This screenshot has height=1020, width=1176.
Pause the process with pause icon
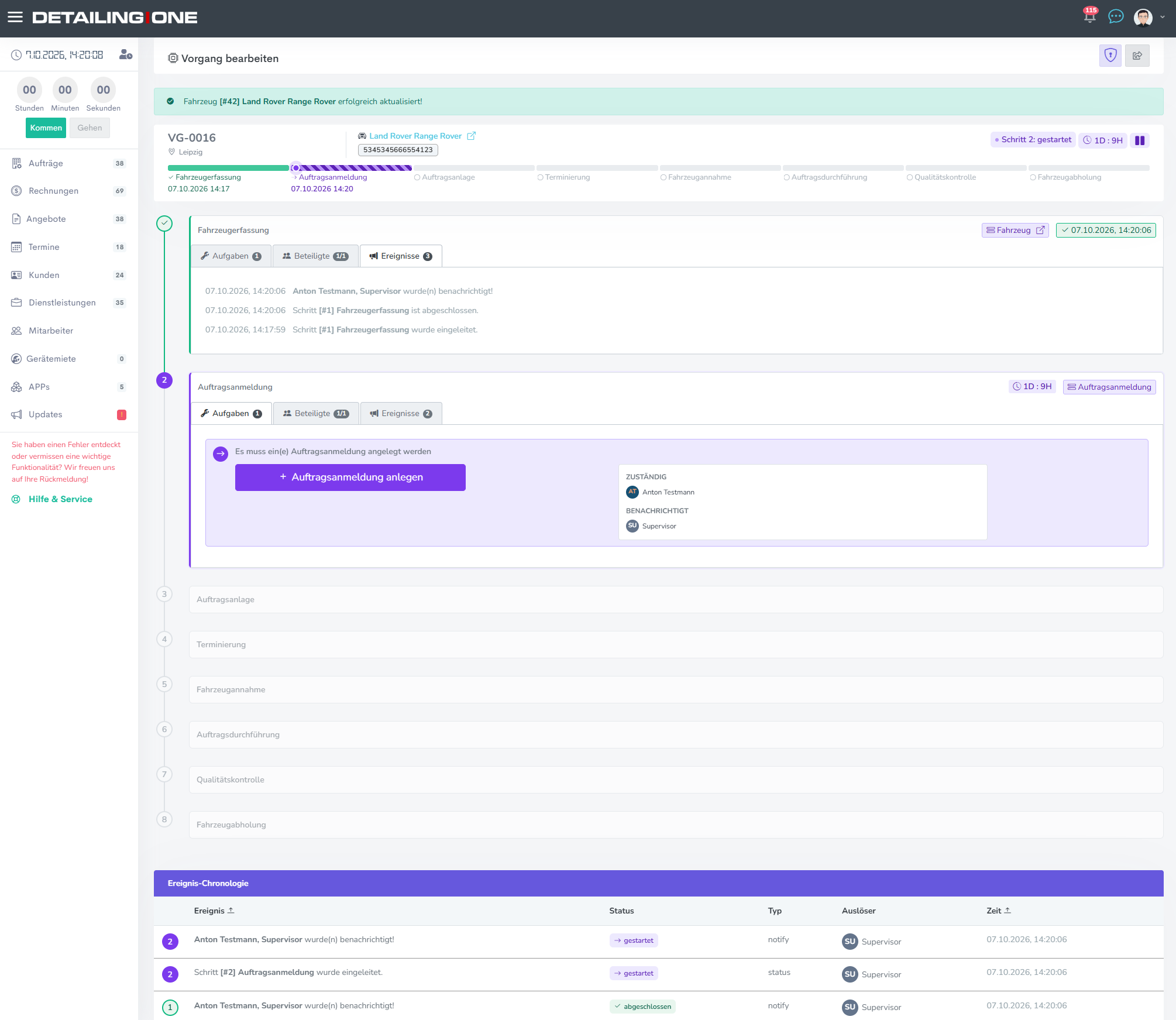(1140, 140)
